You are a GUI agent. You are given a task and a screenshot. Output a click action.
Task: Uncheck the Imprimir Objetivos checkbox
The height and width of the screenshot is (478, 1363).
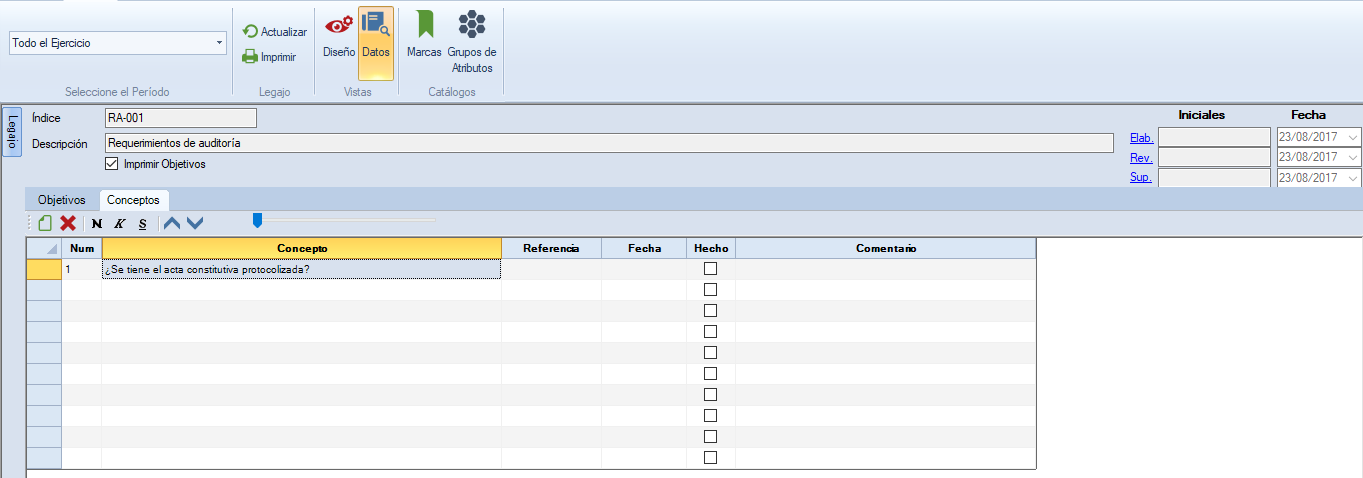click(112, 164)
